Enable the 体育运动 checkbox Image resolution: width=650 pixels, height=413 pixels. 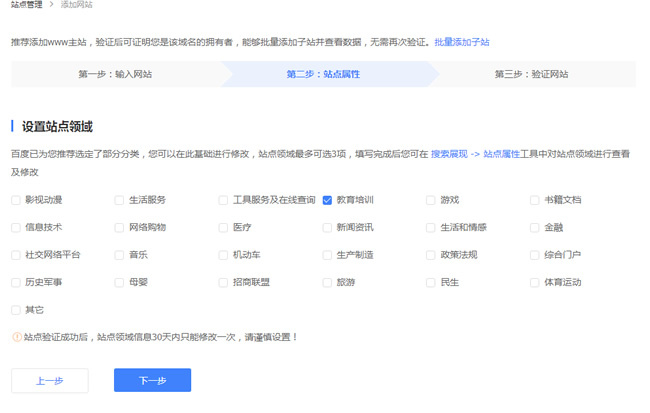tap(535, 282)
